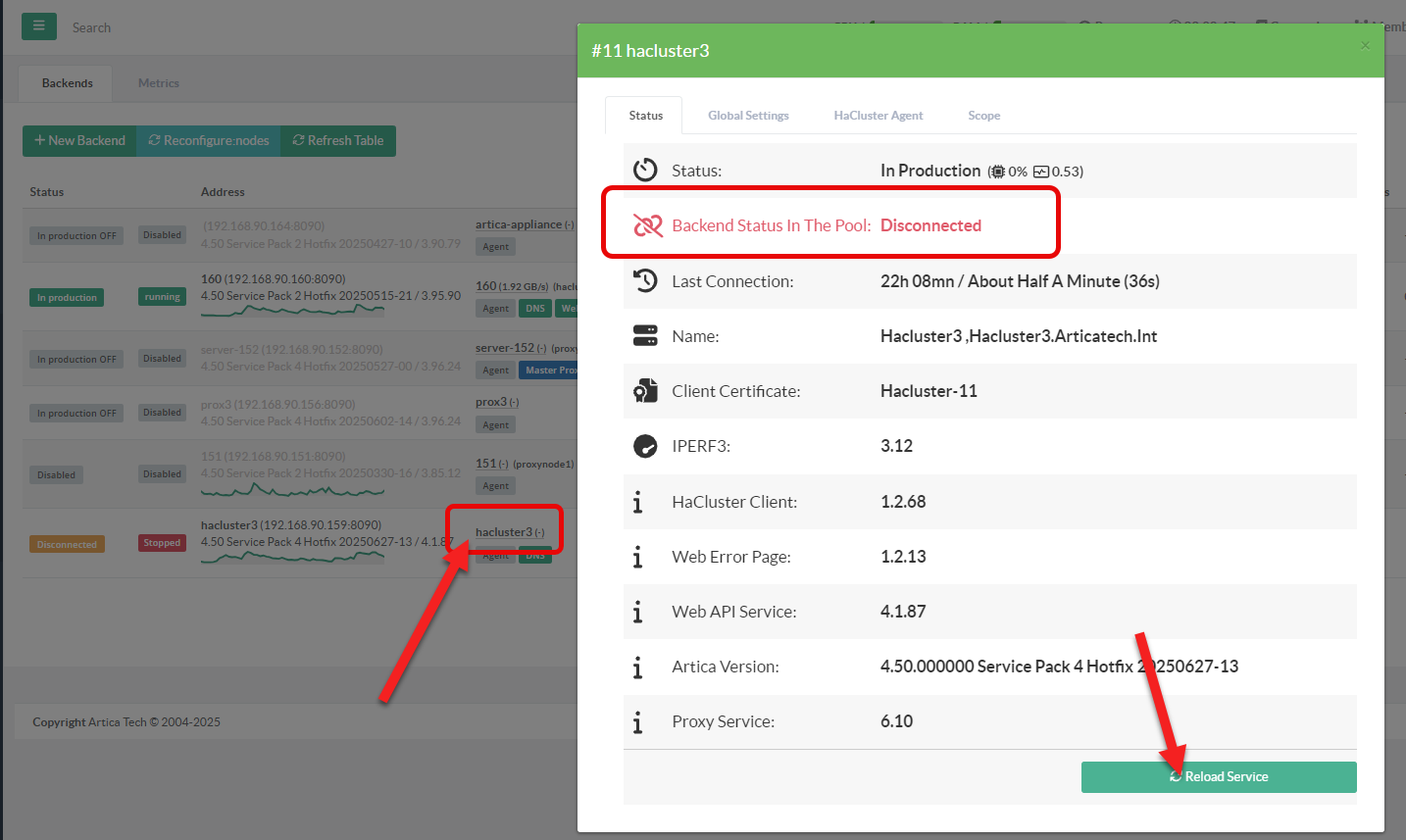Click the Last Connection history icon
The height and width of the screenshot is (840, 1406).
645,281
